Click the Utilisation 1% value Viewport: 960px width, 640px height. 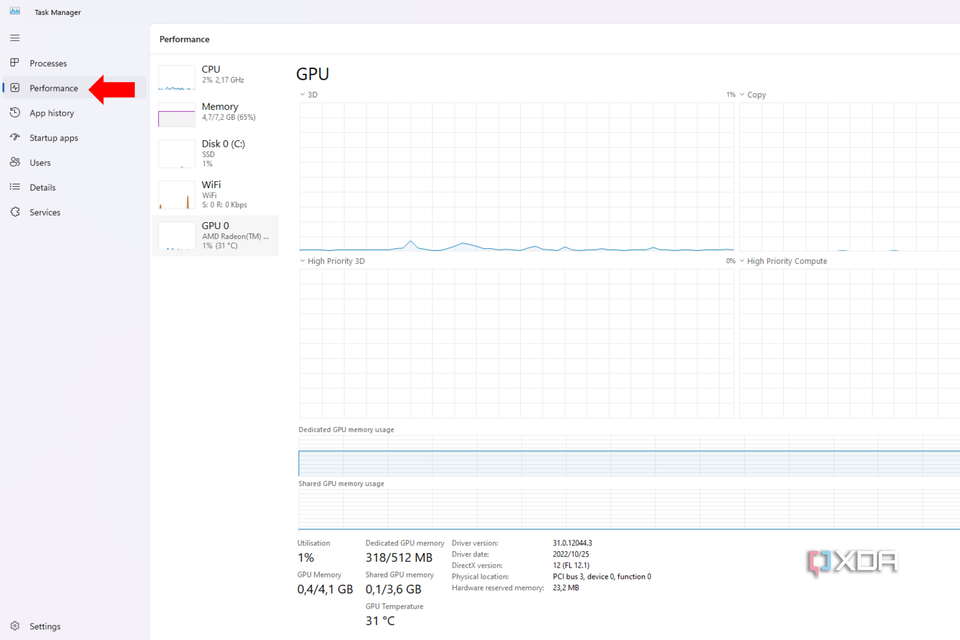click(x=306, y=557)
